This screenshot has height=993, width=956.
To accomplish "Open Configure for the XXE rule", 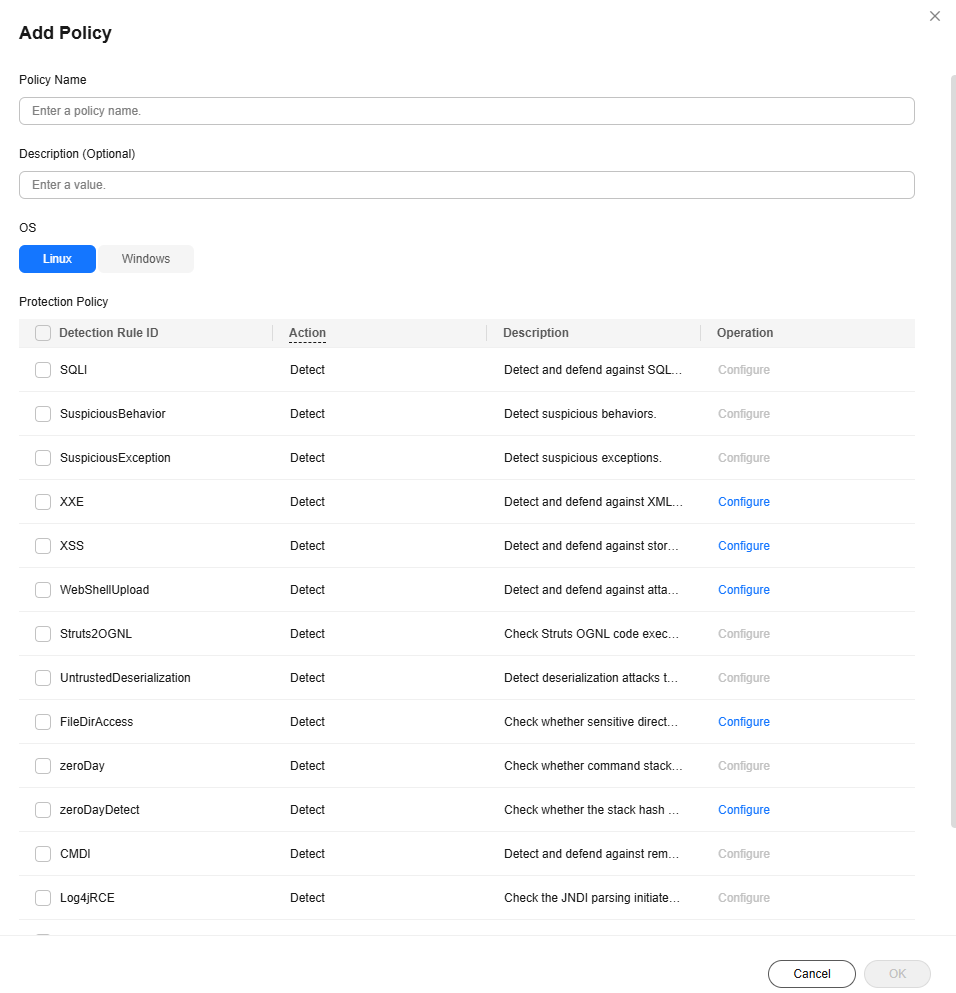I will point(744,502).
